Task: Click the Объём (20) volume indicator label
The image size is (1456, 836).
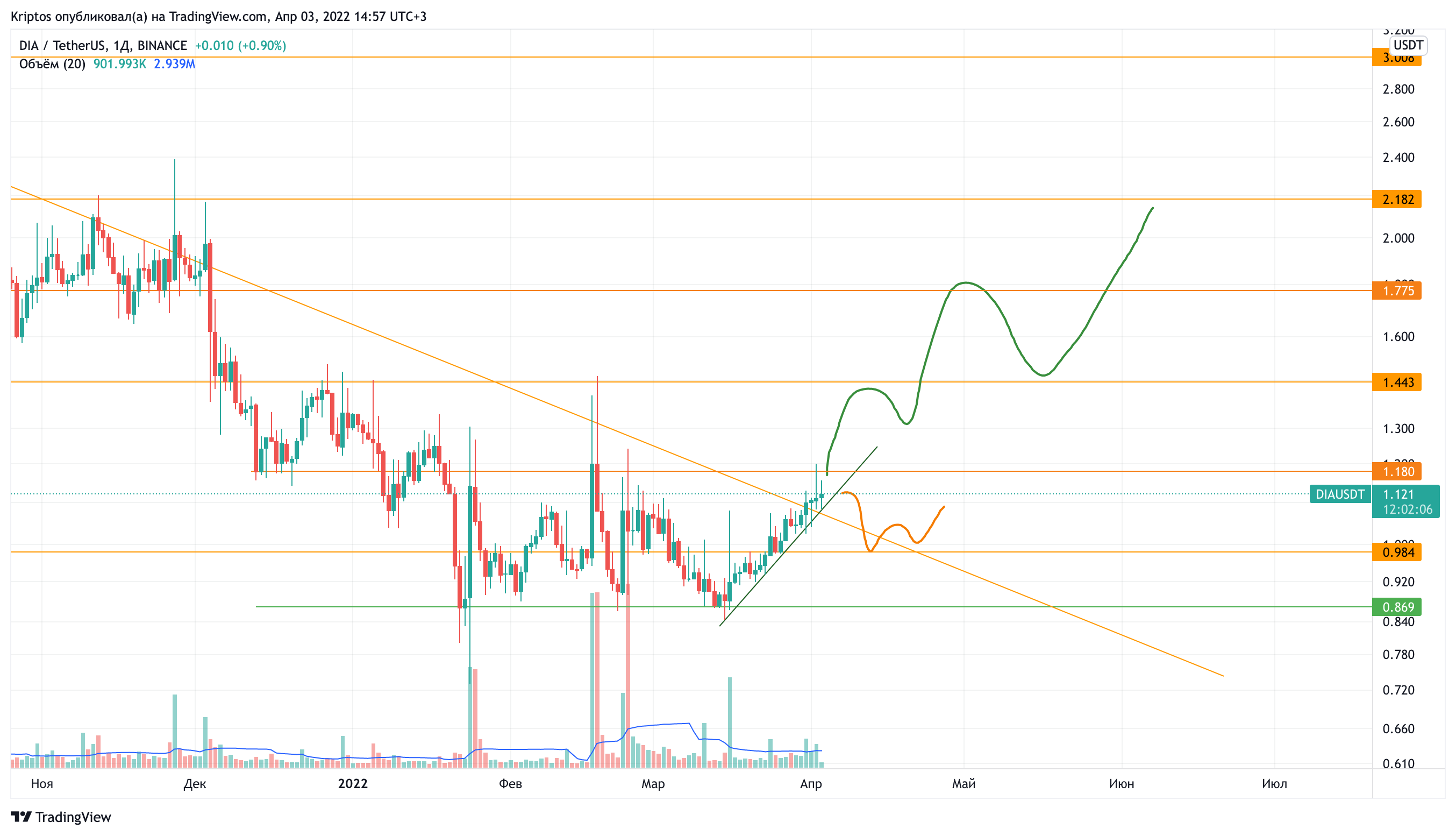Action: pos(52,63)
